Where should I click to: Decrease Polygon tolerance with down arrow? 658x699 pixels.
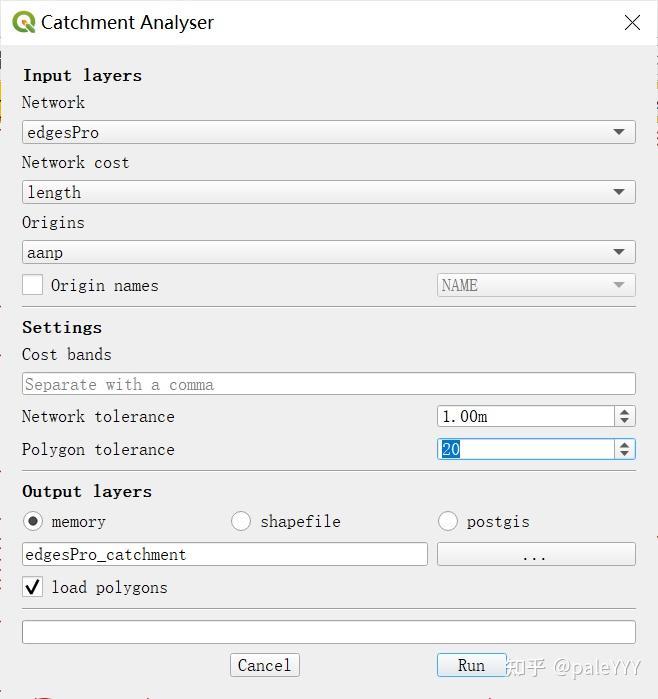tap(625, 454)
